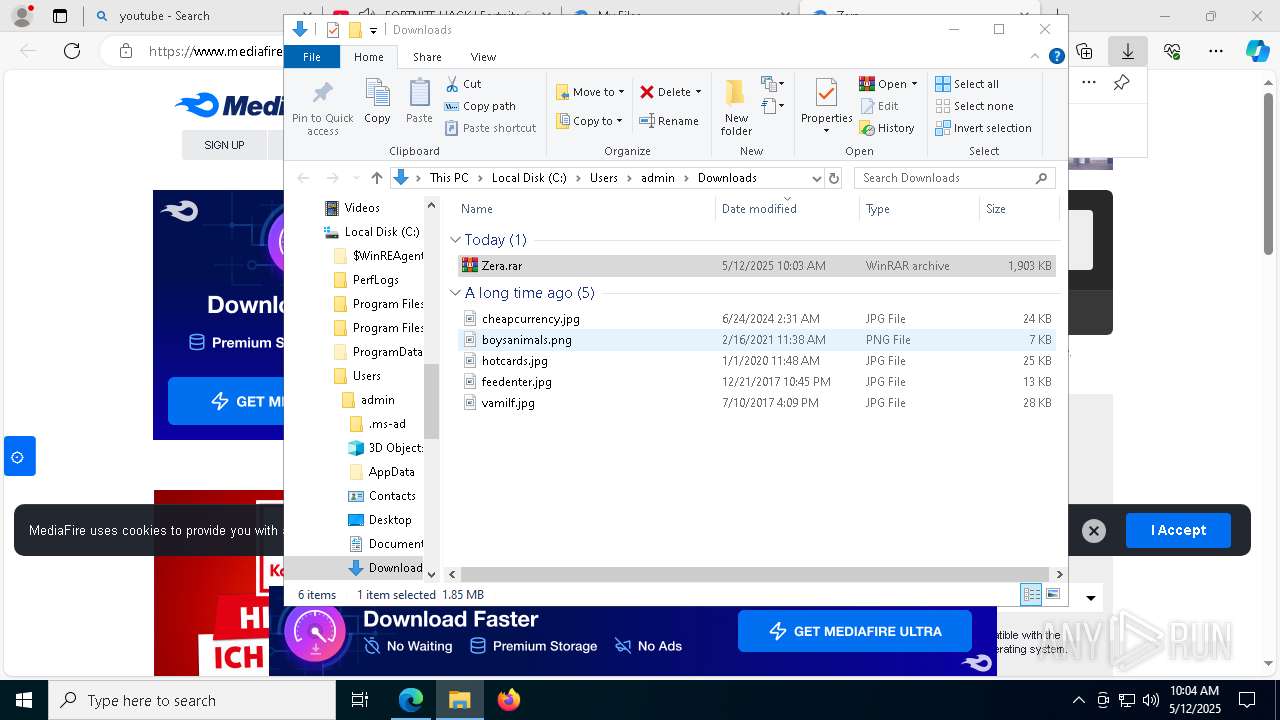Open the Copy to dropdown
The width and height of the screenshot is (1280, 720).
click(x=589, y=121)
